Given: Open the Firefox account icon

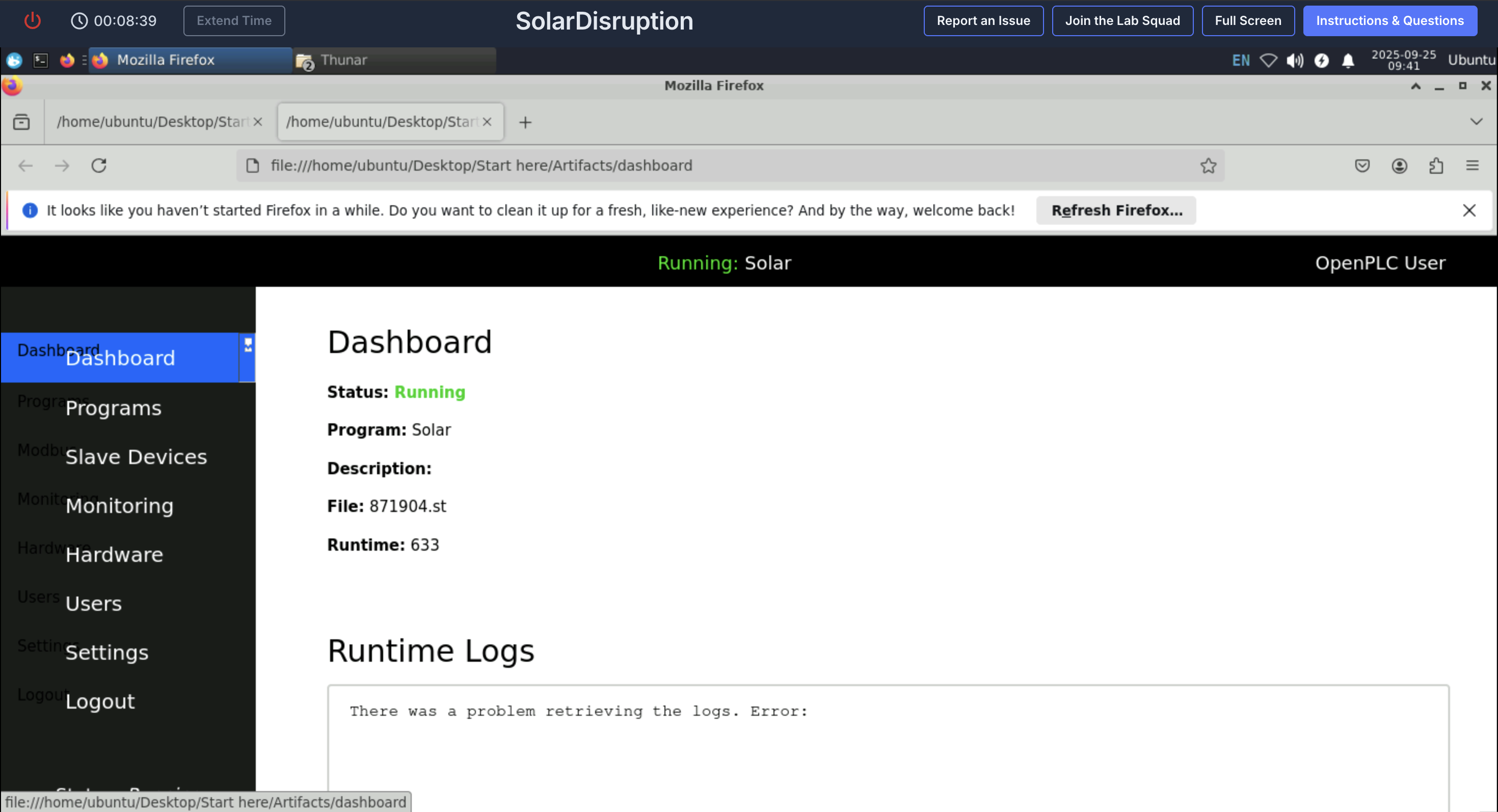Looking at the screenshot, I should (x=1399, y=166).
